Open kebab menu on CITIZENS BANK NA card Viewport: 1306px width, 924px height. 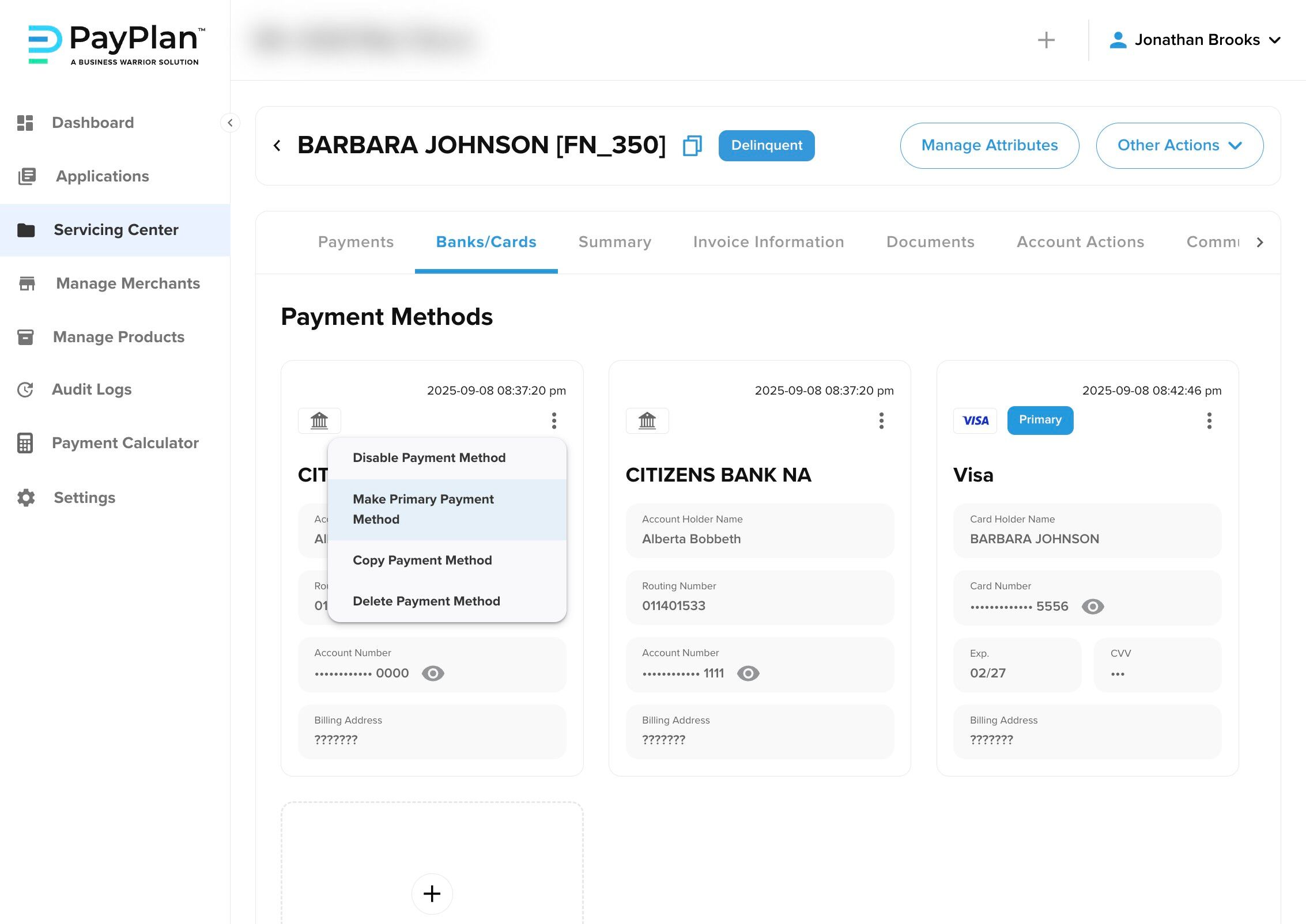click(881, 421)
